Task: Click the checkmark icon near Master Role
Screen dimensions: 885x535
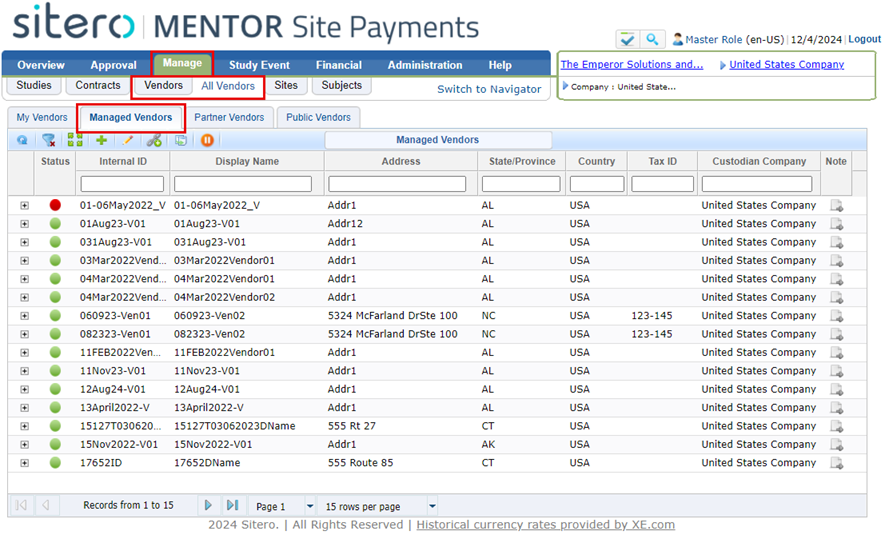Action: click(x=628, y=40)
